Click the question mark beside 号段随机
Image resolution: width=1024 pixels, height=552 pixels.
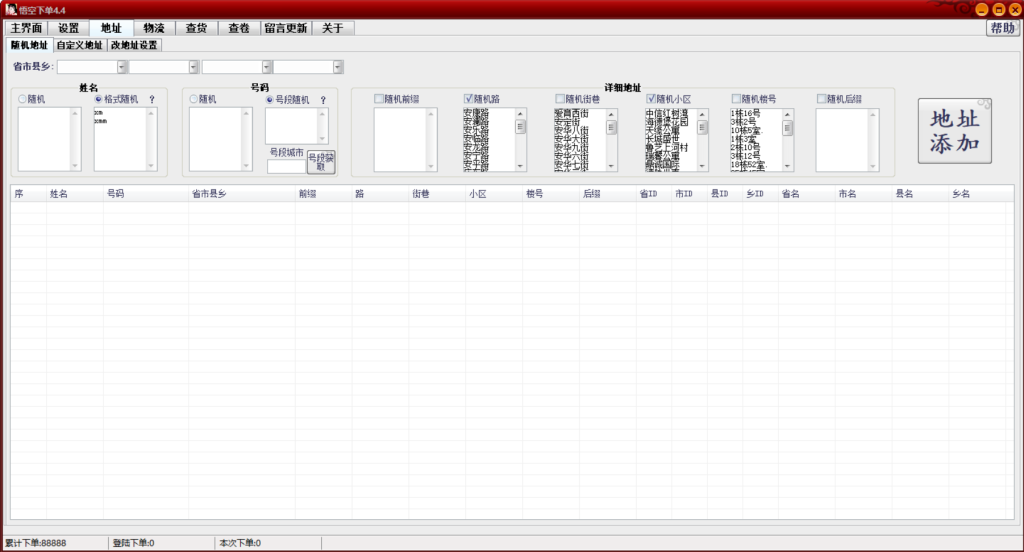click(323, 100)
